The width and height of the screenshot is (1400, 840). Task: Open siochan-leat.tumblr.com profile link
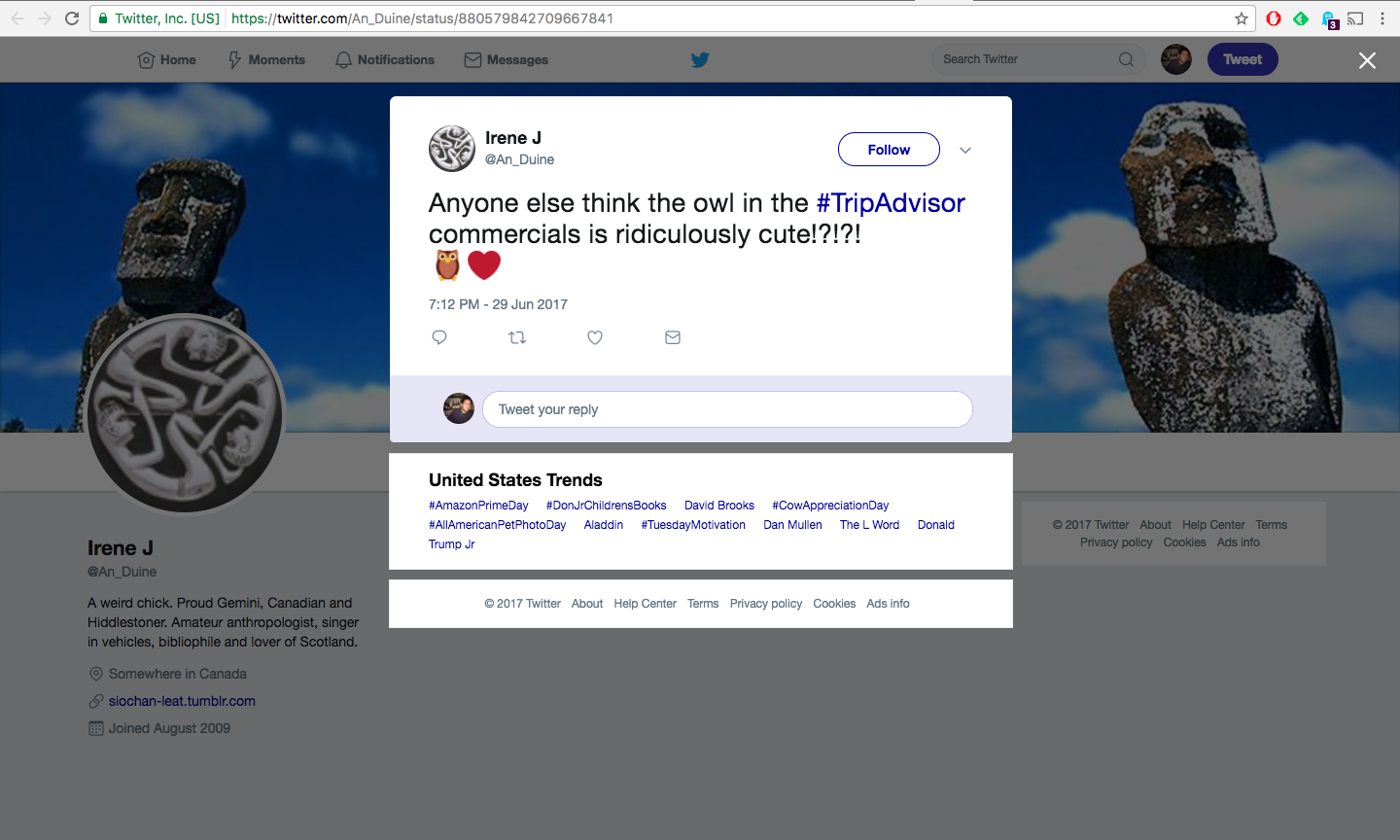182,701
